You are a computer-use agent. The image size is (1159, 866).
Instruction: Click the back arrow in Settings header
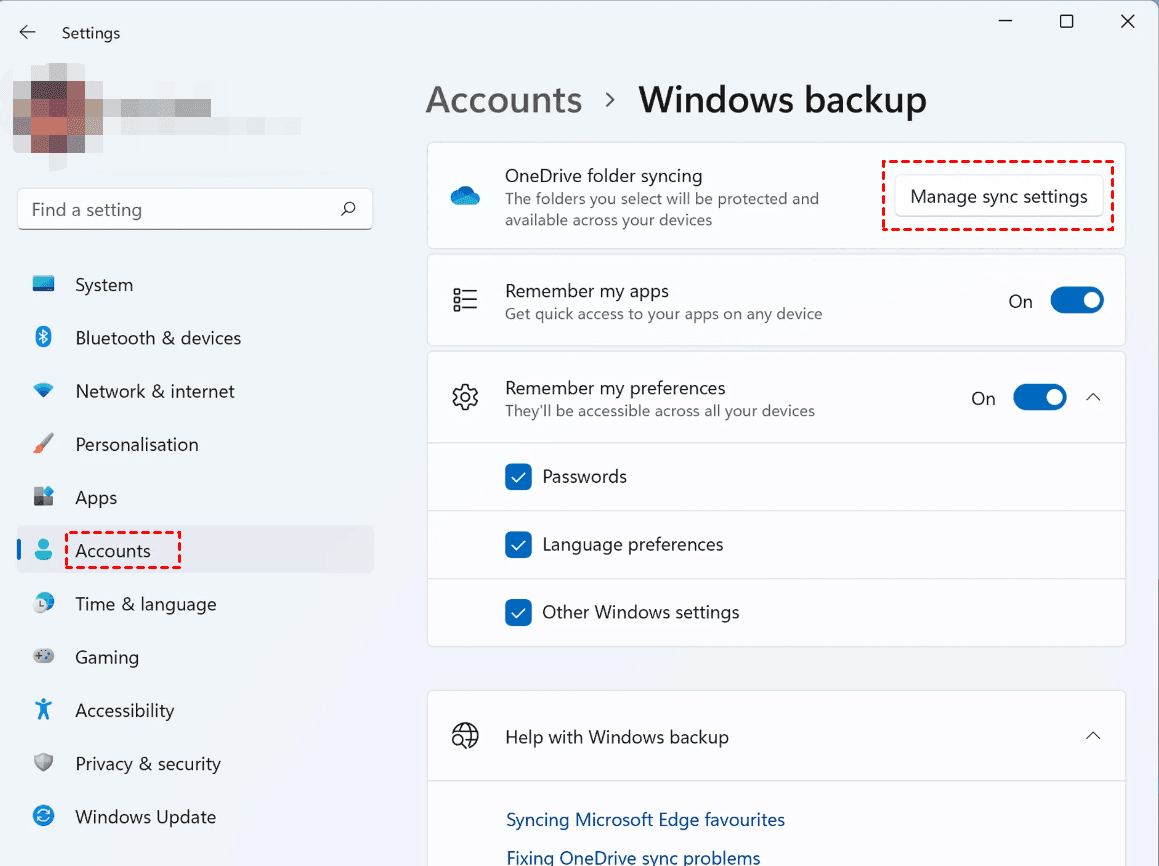click(27, 33)
